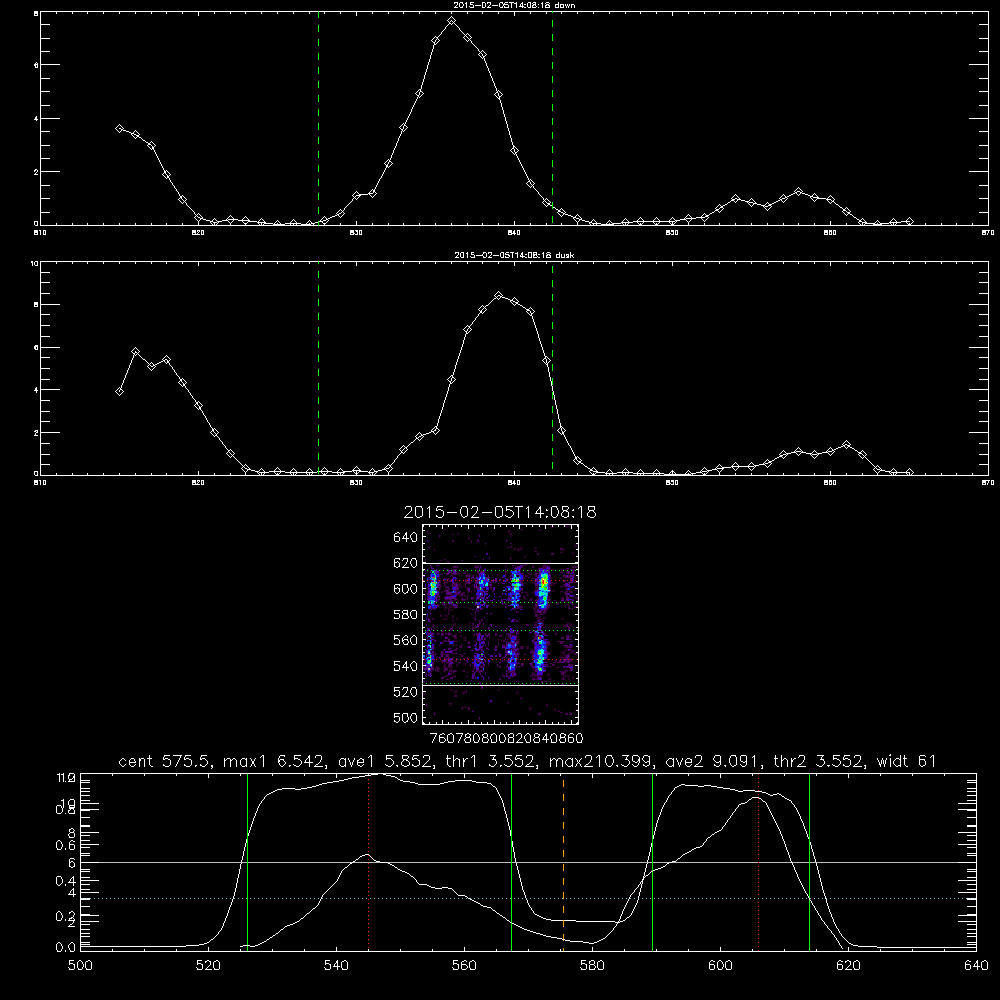Select the 'widt 61' value in stats line

pyautogui.click(x=906, y=761)
